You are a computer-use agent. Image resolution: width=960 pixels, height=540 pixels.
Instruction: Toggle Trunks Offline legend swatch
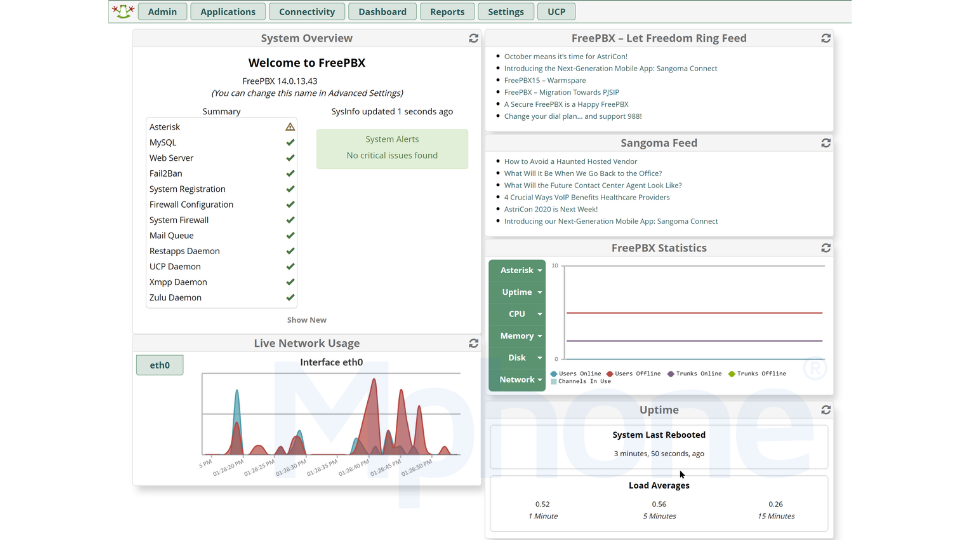[x=732, y=373]
